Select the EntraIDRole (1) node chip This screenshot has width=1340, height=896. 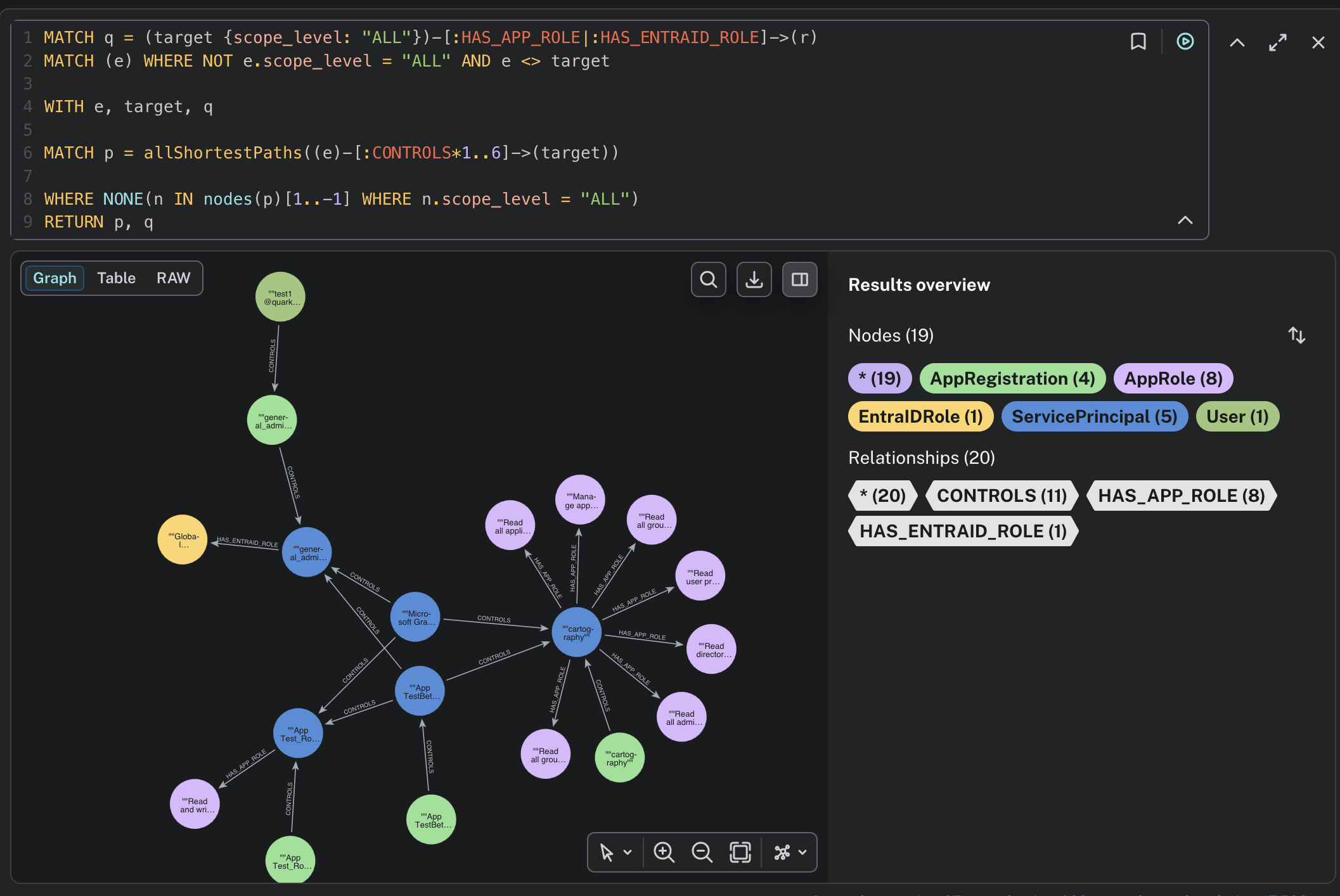(920, 416)
